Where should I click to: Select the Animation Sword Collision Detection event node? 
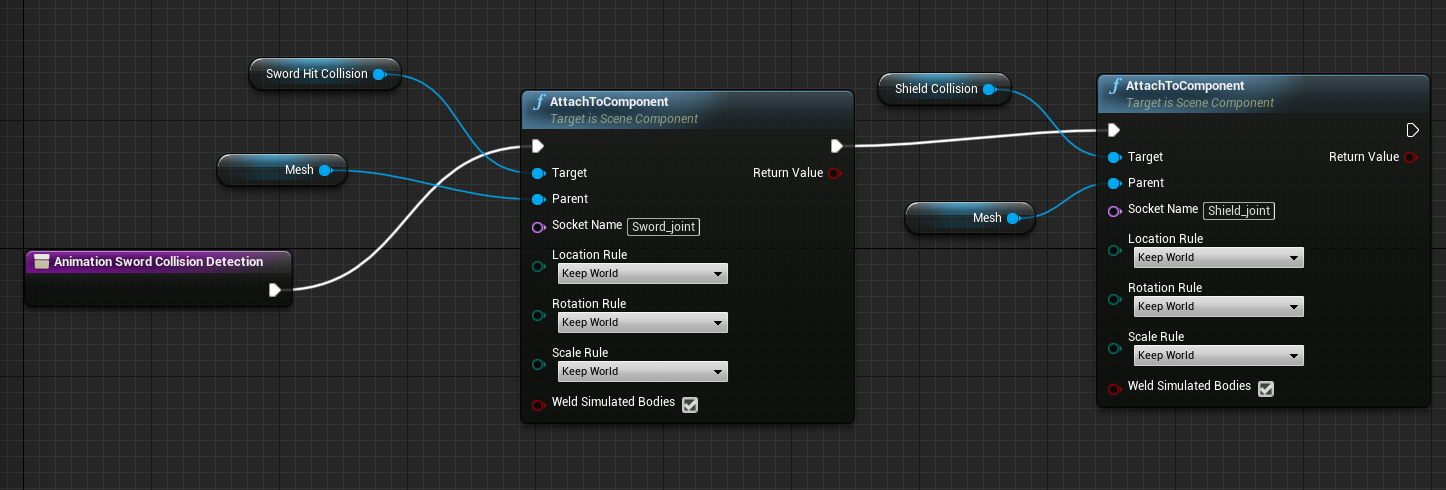tap(158, 262)
